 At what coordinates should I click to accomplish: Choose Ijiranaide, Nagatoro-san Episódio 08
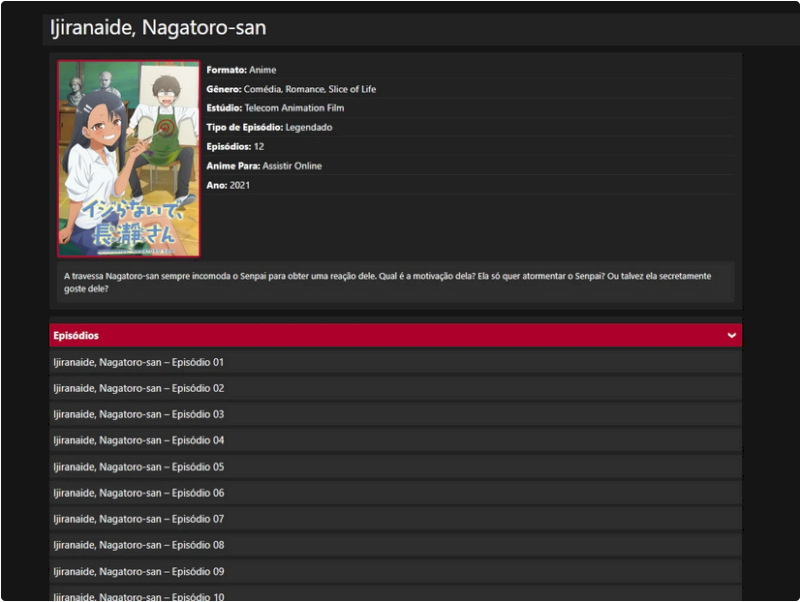[139, 545]
